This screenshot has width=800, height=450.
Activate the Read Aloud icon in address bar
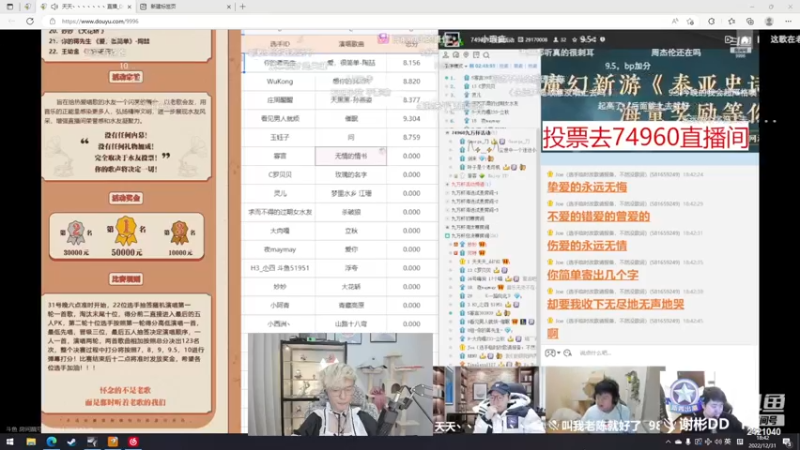click(x=675, y=21)
